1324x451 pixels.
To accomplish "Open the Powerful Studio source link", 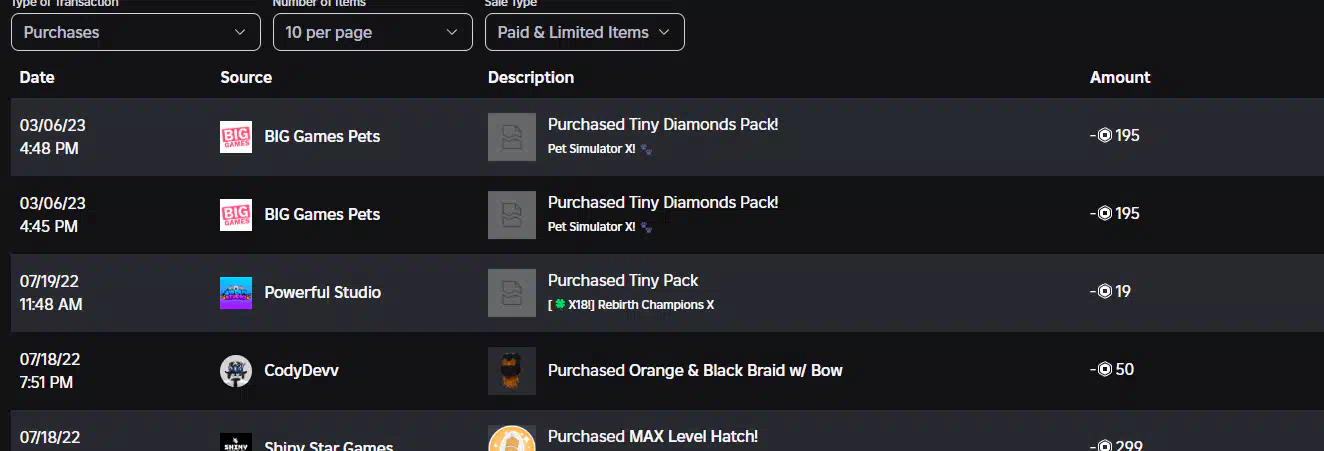I will [322, 293].
